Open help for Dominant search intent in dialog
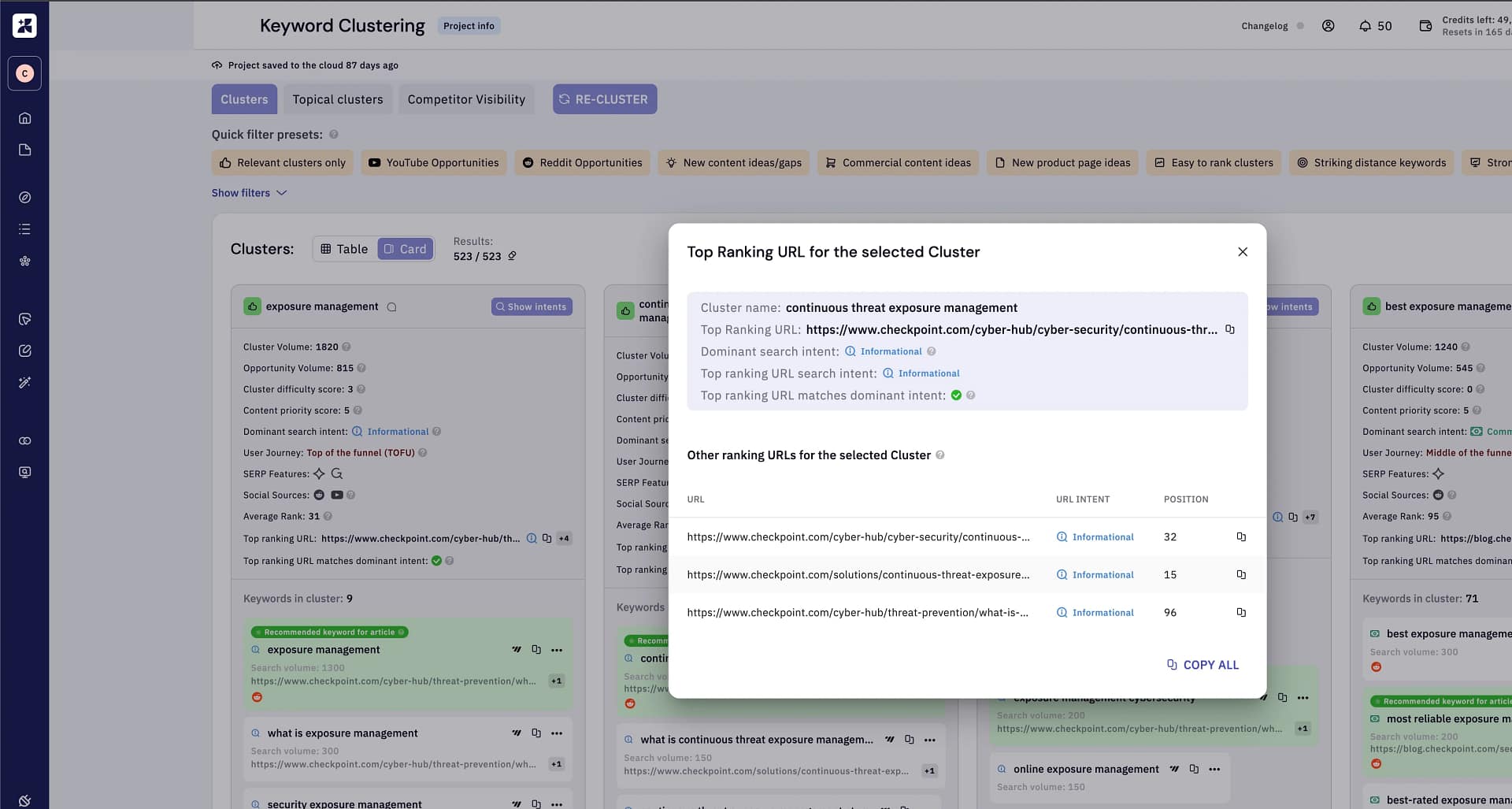Screen dimensions: 1512x809 [932, 351]
